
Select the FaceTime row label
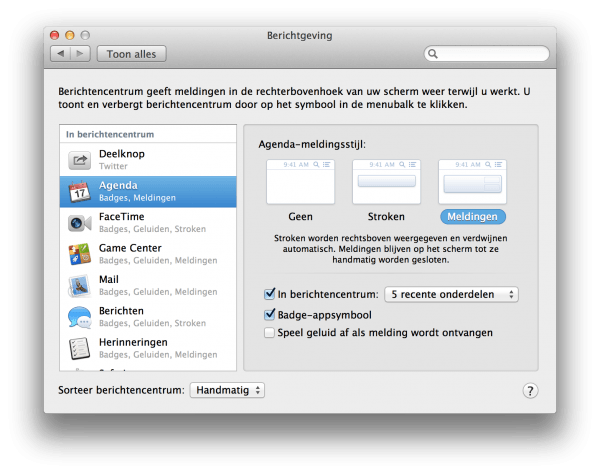click(121, 217)
